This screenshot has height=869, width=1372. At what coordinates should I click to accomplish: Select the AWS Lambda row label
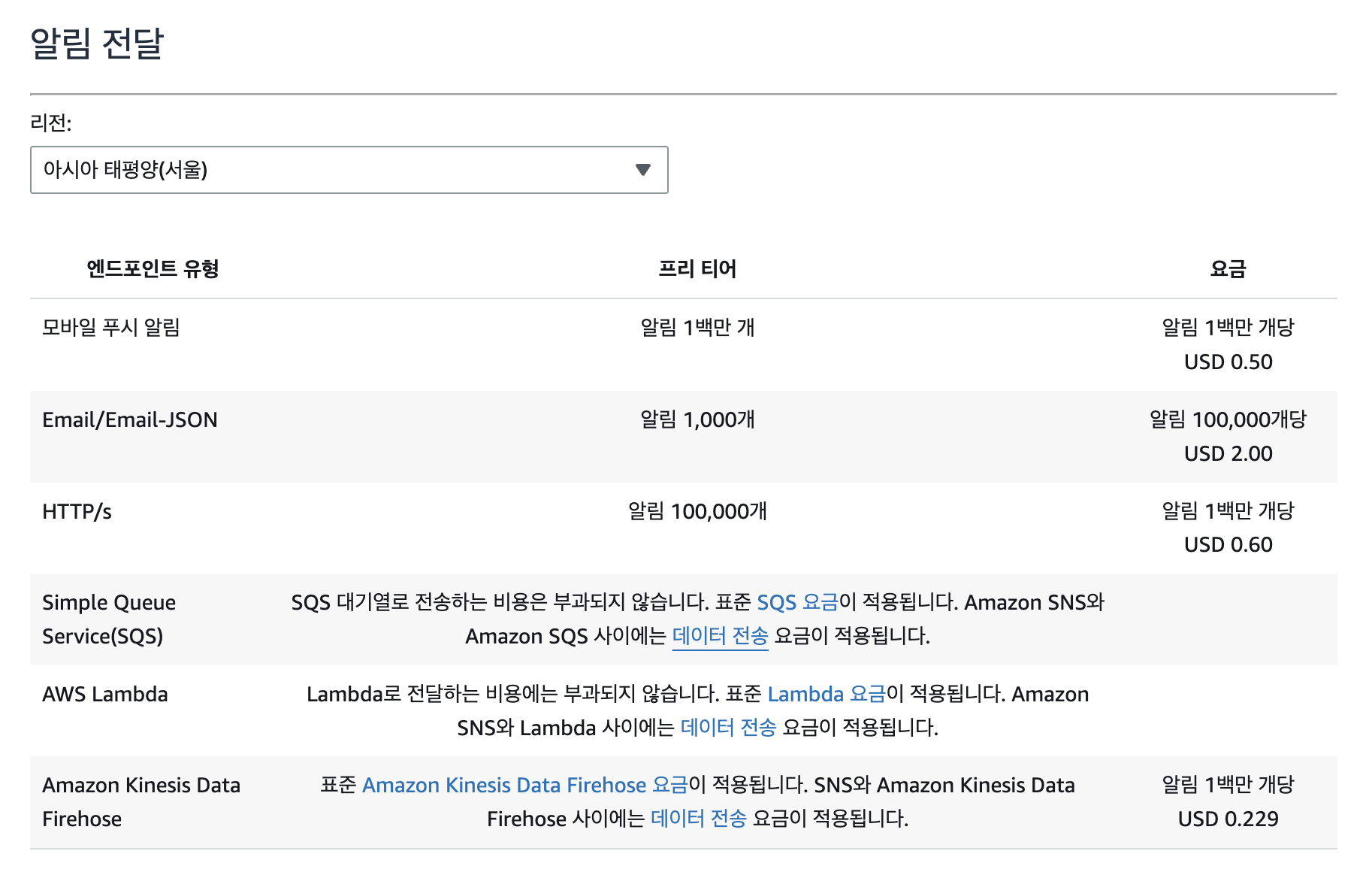(105, 694)
